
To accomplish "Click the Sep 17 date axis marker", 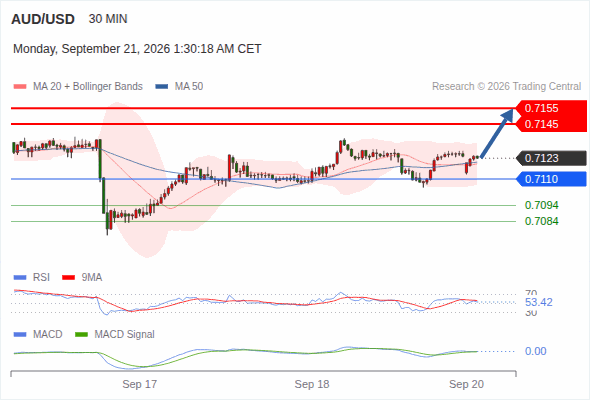I will click(x=140, y=384).
